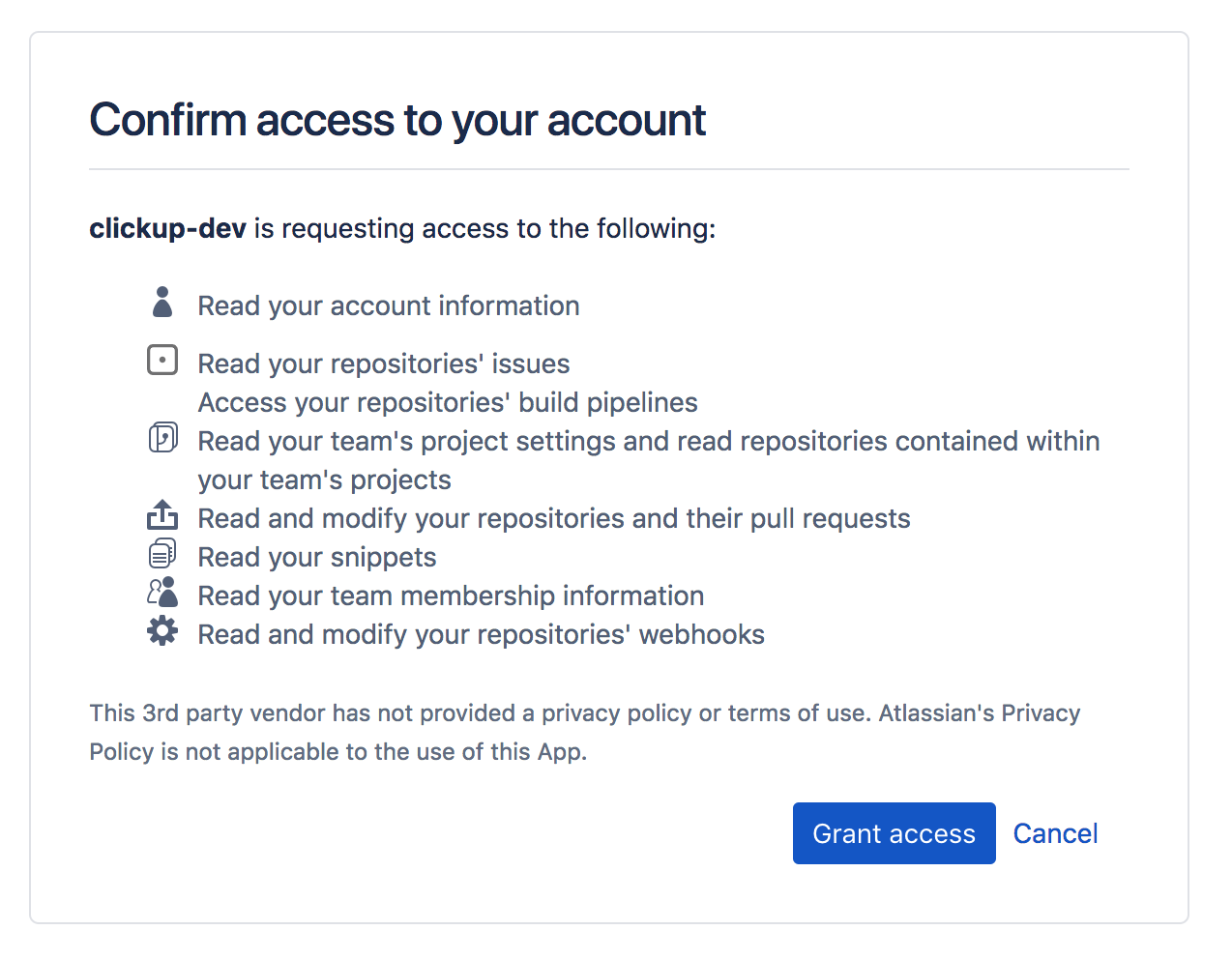Click 'Read your team membership information' text
Screen dimensions: 1232x959
click(x=451, y=596)
